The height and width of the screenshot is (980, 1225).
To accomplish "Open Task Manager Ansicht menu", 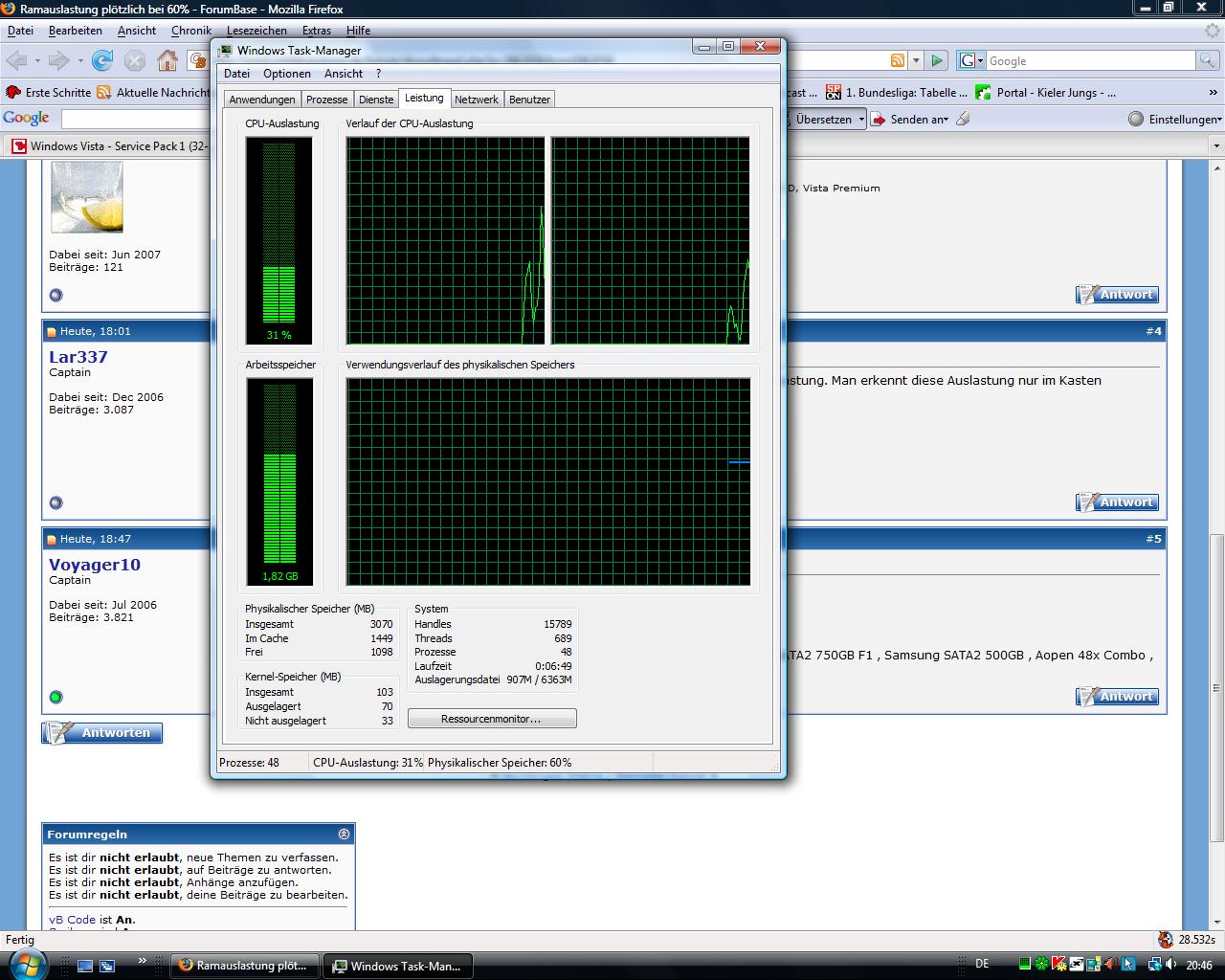I will [344, 74].
